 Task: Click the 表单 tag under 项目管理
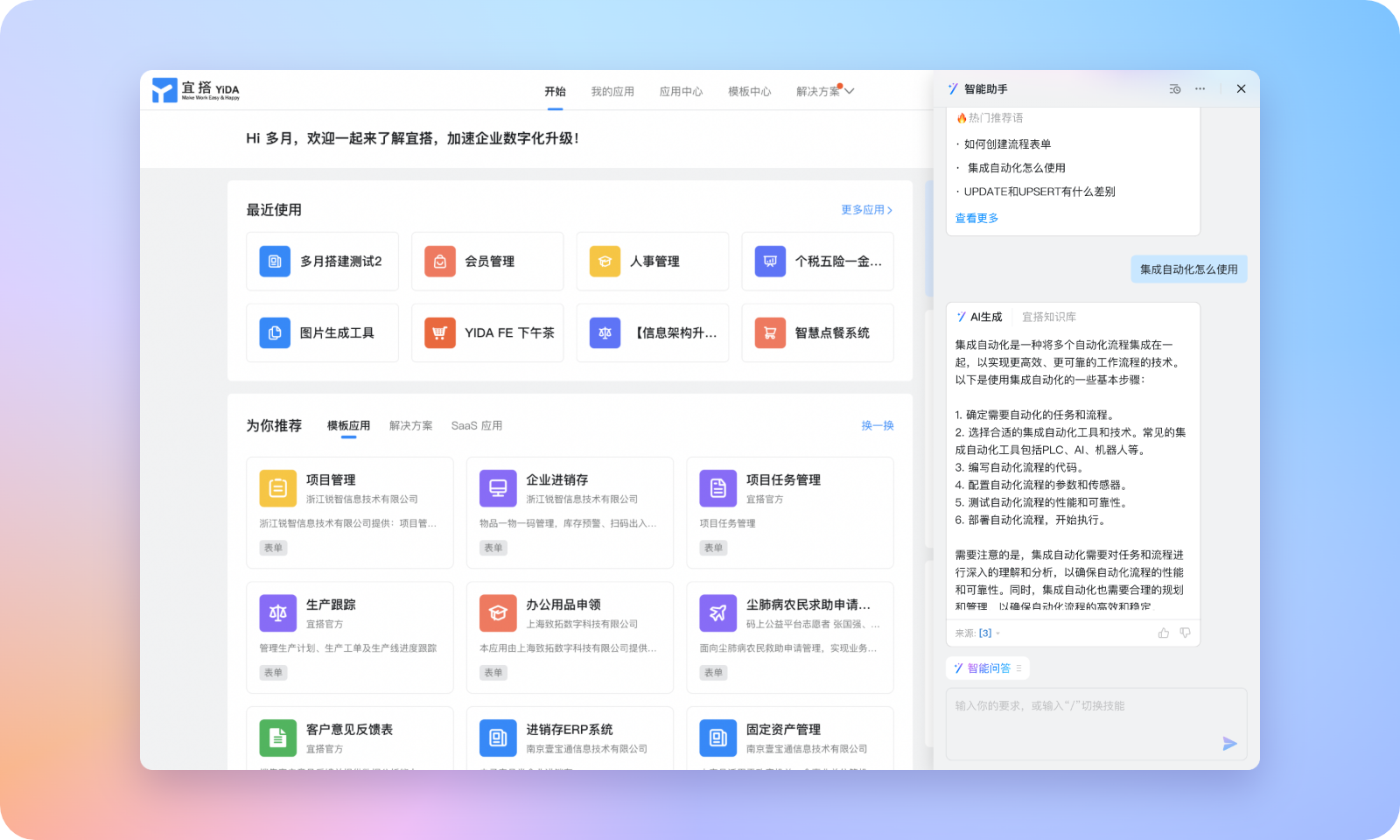click(274, 548)
